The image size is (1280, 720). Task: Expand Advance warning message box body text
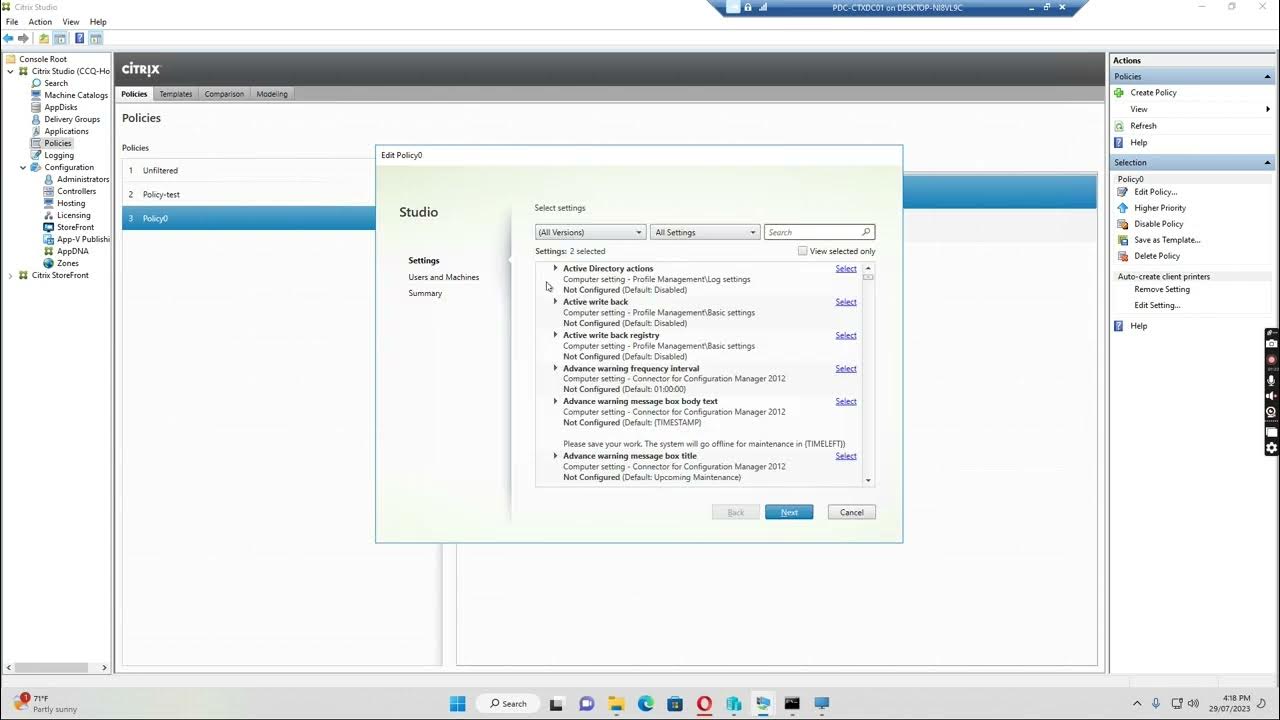555,401
